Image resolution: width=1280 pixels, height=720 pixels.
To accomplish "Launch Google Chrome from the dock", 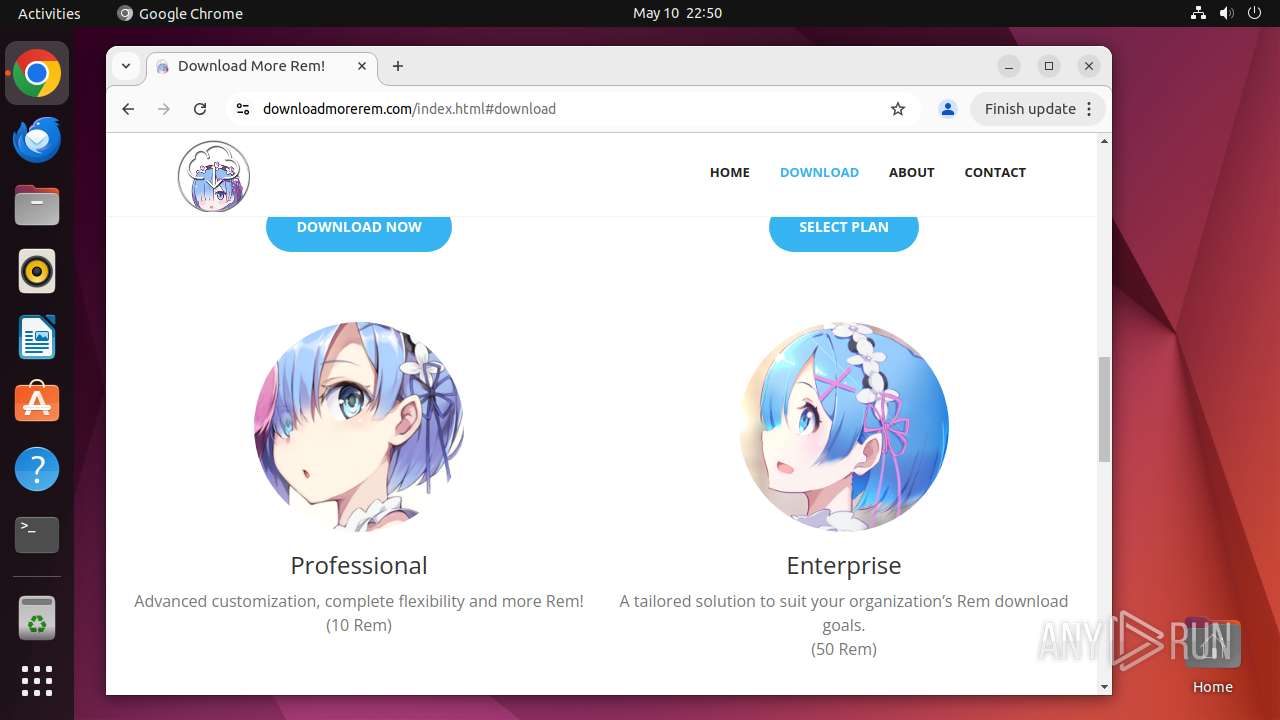I will coord(37,73).
